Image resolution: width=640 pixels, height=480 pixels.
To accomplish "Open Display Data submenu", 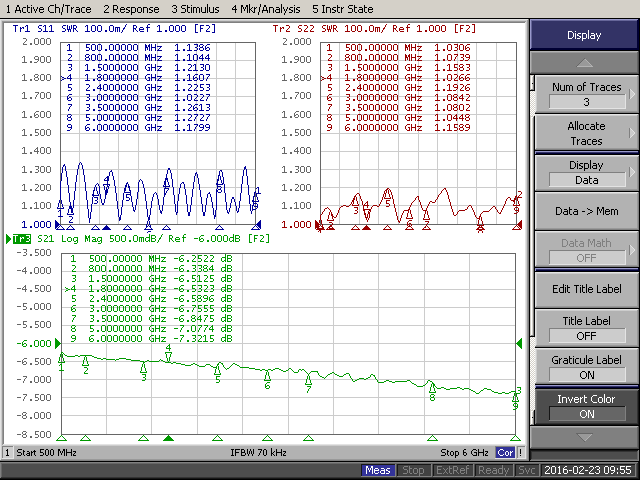I will [586, 173].
